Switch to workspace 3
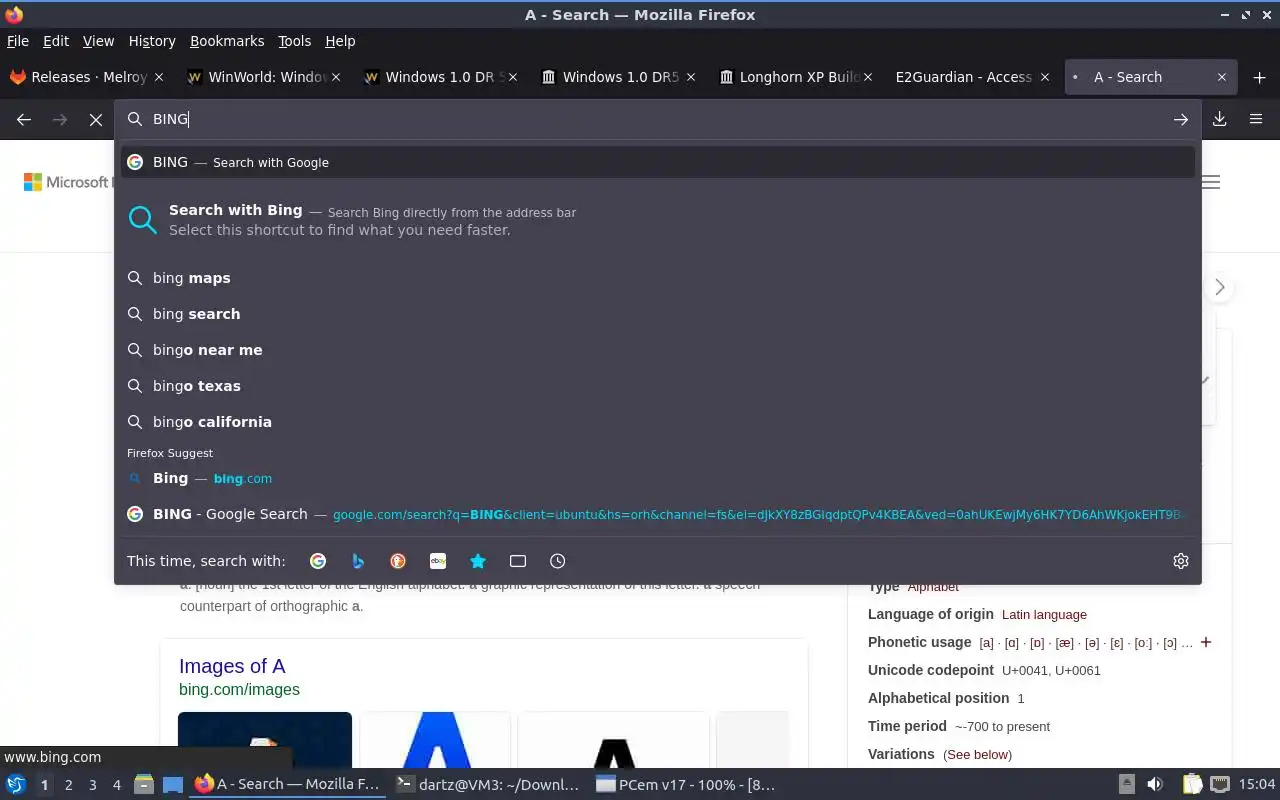This screenshot has height=800, width=1280. click(92, 785)
